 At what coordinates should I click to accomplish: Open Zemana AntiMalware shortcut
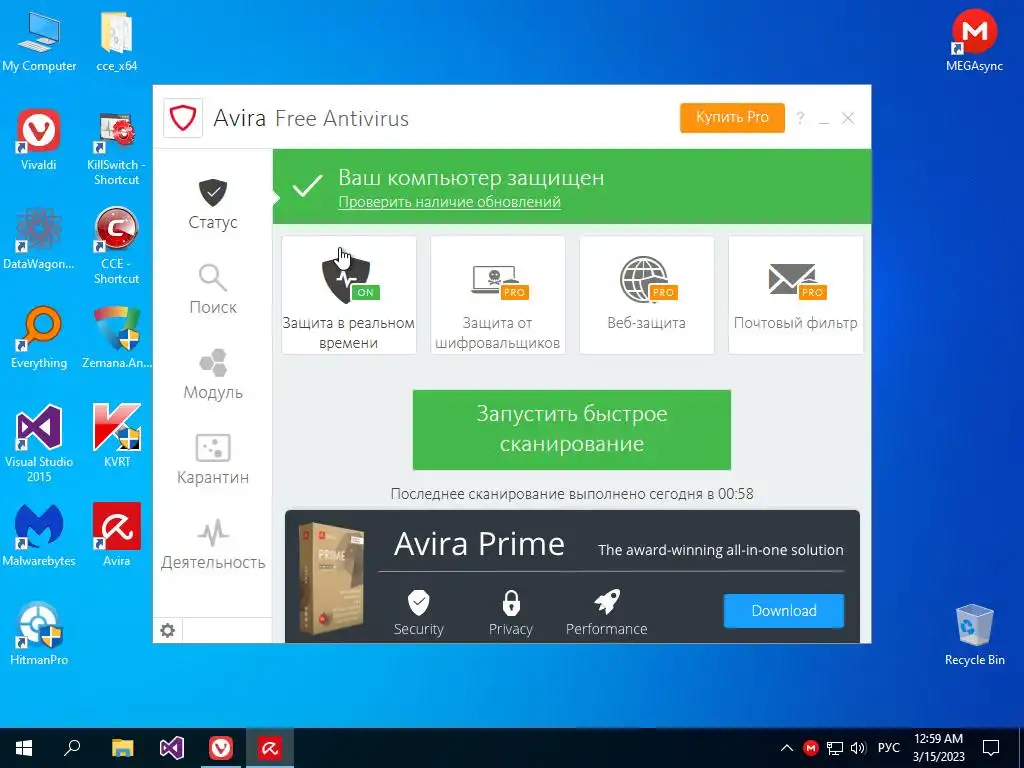click(116, 338)
